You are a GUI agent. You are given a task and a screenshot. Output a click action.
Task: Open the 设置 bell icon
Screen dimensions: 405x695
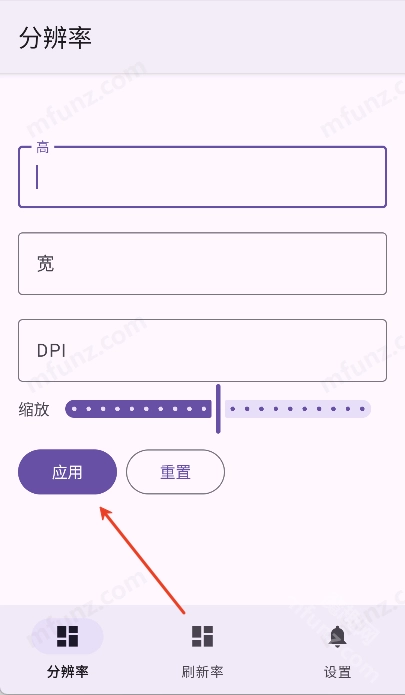(x=337, y=637)
